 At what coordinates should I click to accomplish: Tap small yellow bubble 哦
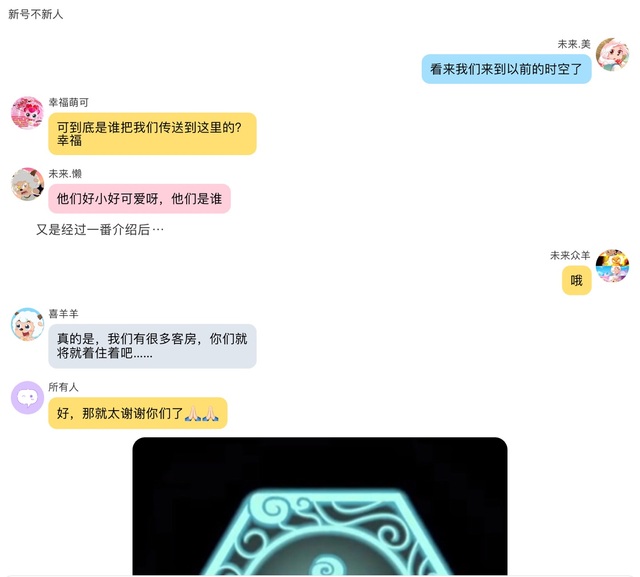[576, 280]
